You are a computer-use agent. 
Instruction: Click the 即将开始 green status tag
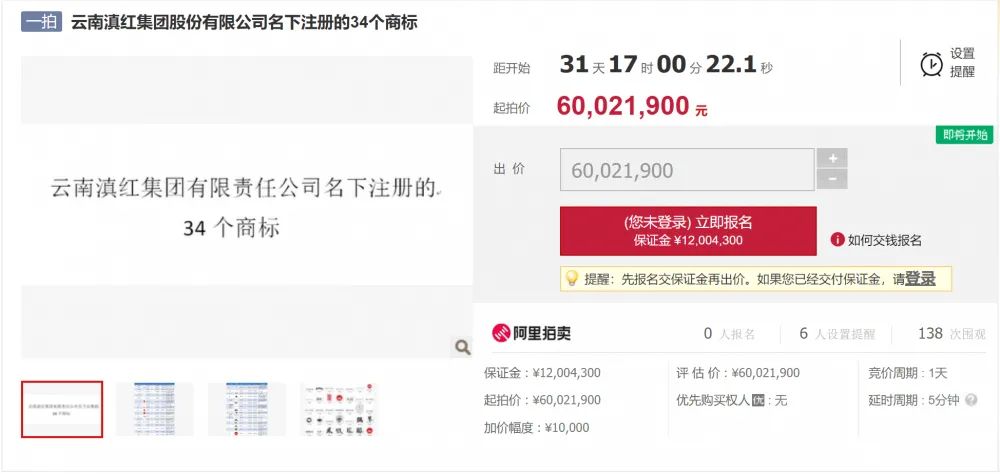click(964, 135)
